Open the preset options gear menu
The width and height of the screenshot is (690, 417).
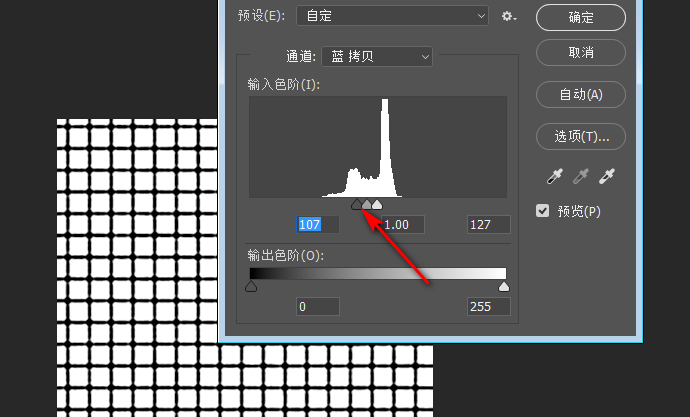[x=509, y=17]
